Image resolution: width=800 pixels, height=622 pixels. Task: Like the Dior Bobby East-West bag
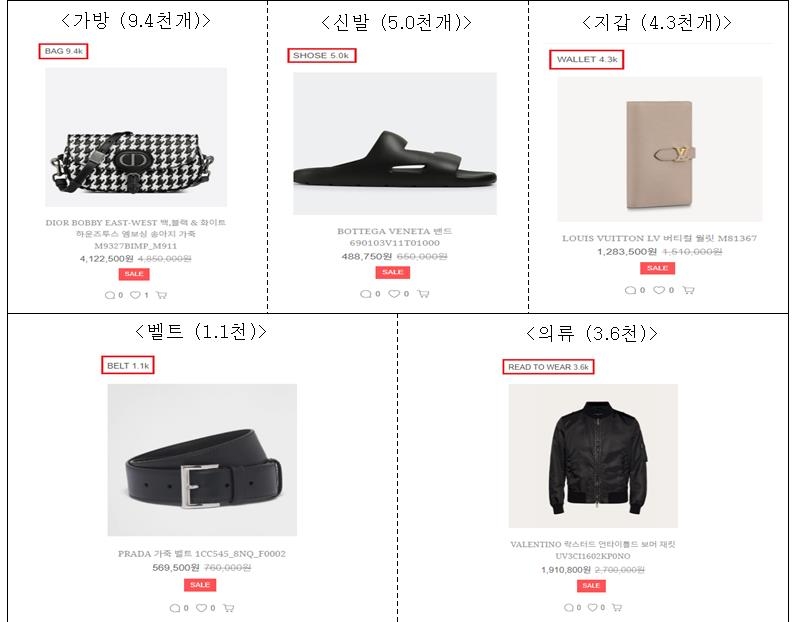coord(135,295)
